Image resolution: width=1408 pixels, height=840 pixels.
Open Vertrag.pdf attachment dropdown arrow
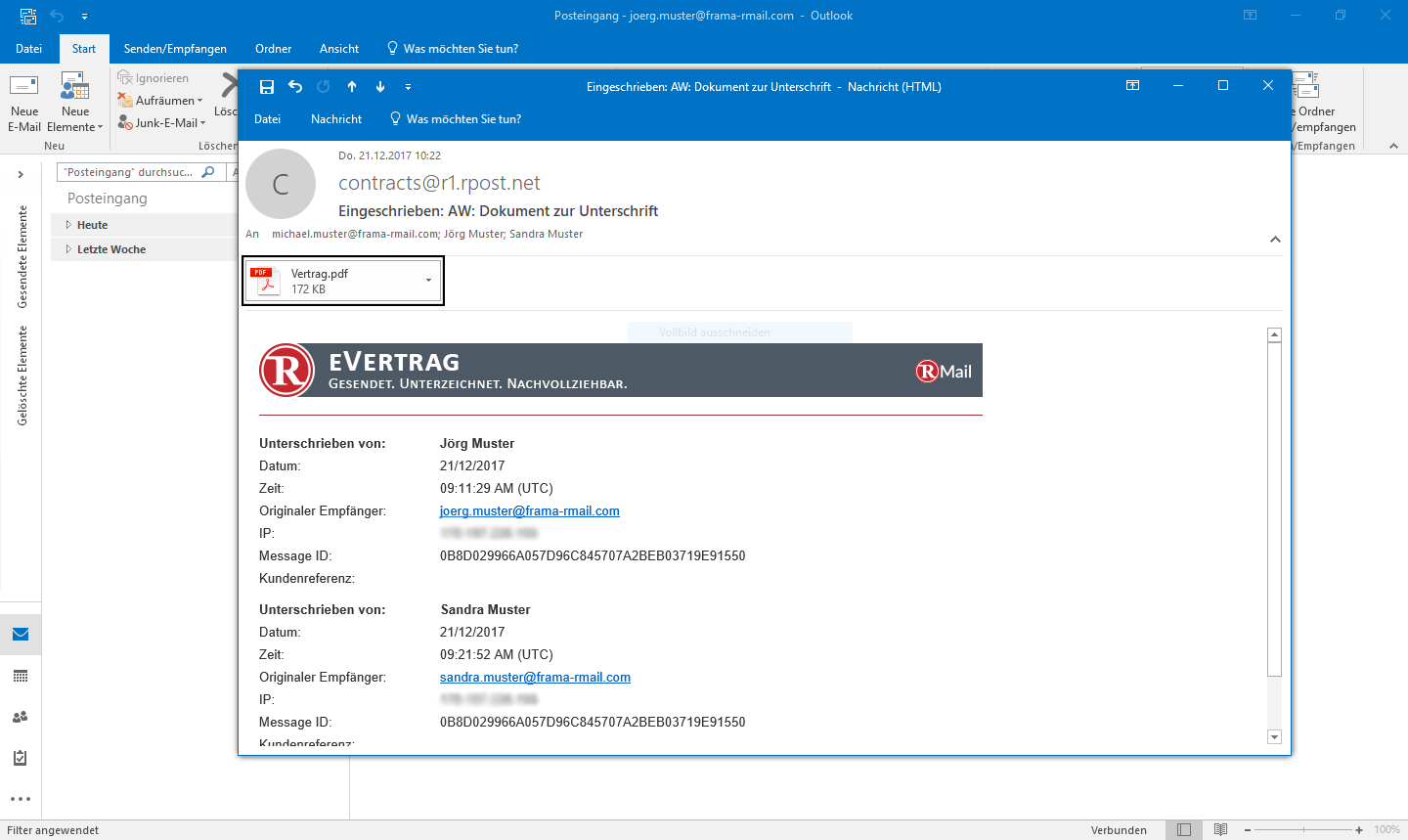coord(428,281)
